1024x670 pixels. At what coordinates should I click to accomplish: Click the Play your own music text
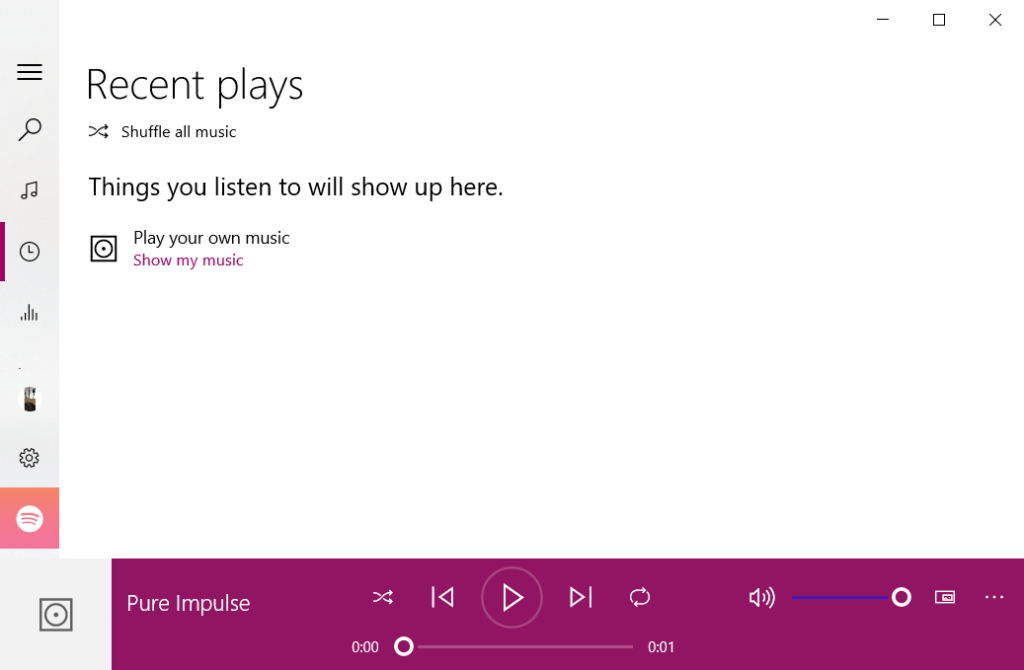211,238
